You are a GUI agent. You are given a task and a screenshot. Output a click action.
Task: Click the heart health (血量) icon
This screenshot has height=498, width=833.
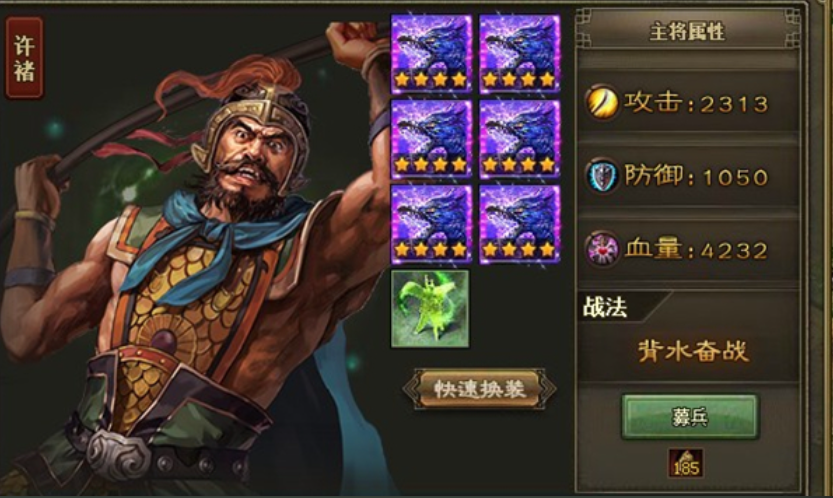(x=602, y=249)
